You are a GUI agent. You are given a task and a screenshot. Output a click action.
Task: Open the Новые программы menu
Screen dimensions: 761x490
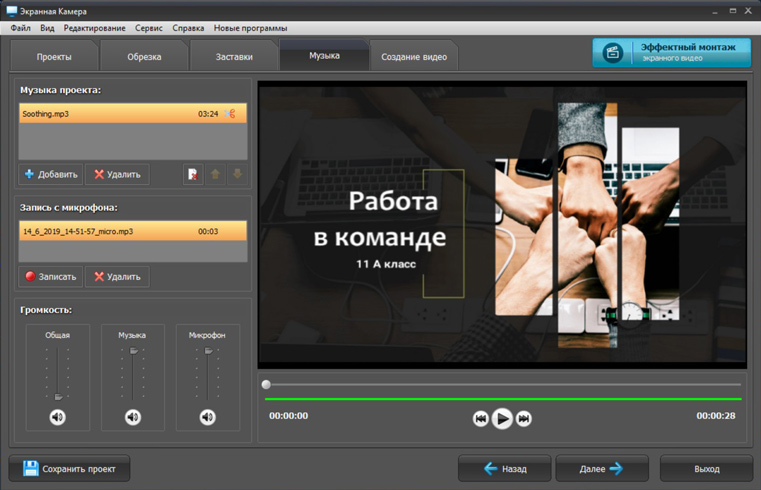250,28
